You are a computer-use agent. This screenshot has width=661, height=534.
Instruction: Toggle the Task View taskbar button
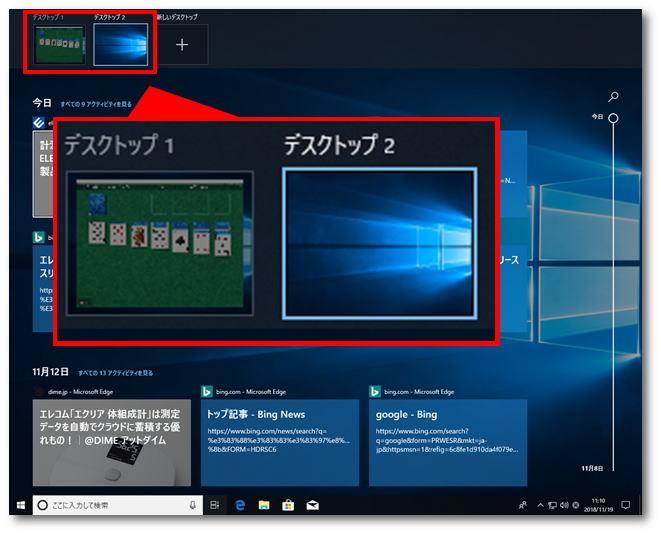tap(215, 505)
